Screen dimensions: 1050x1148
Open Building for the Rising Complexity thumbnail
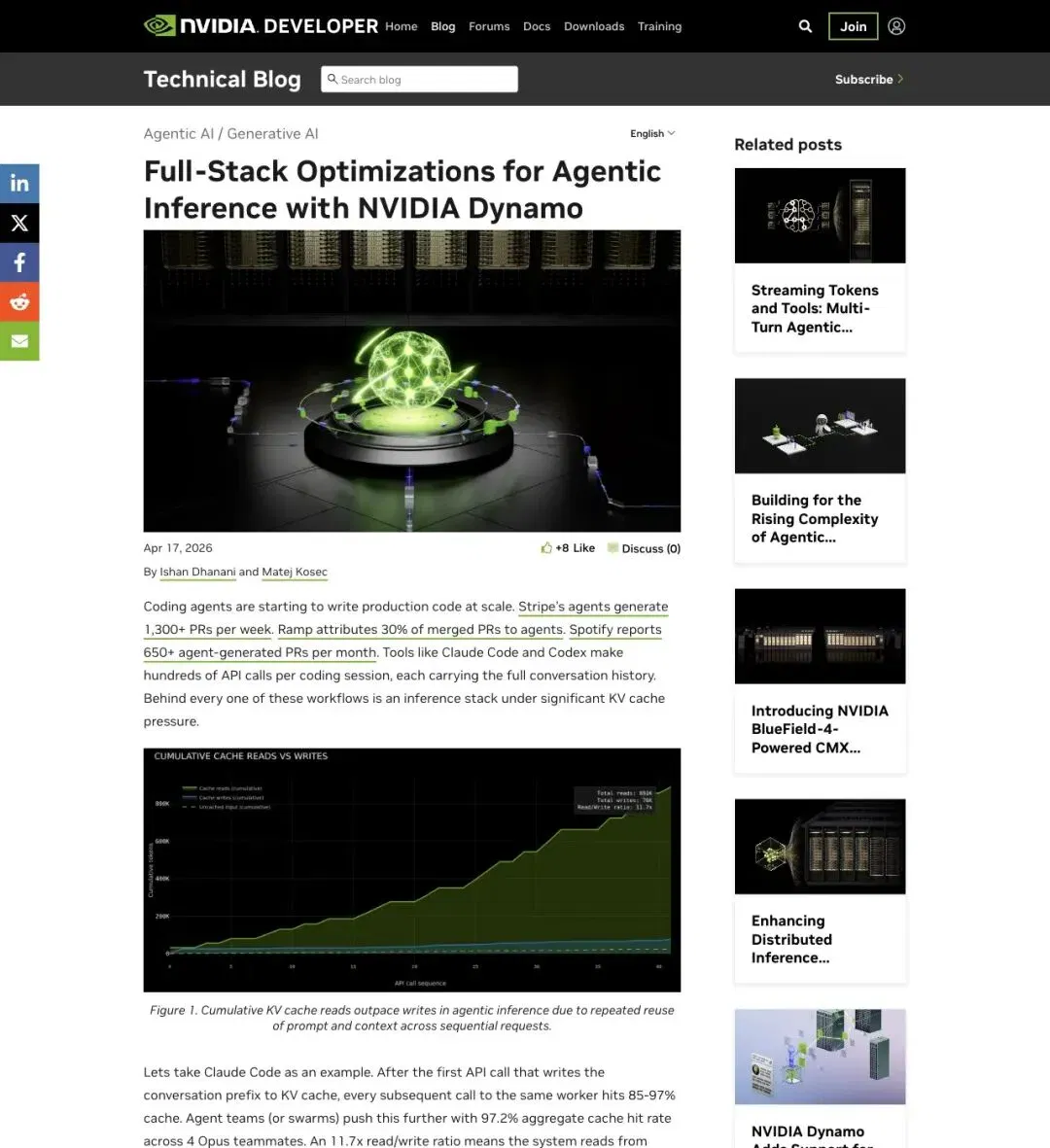point(820,426)
